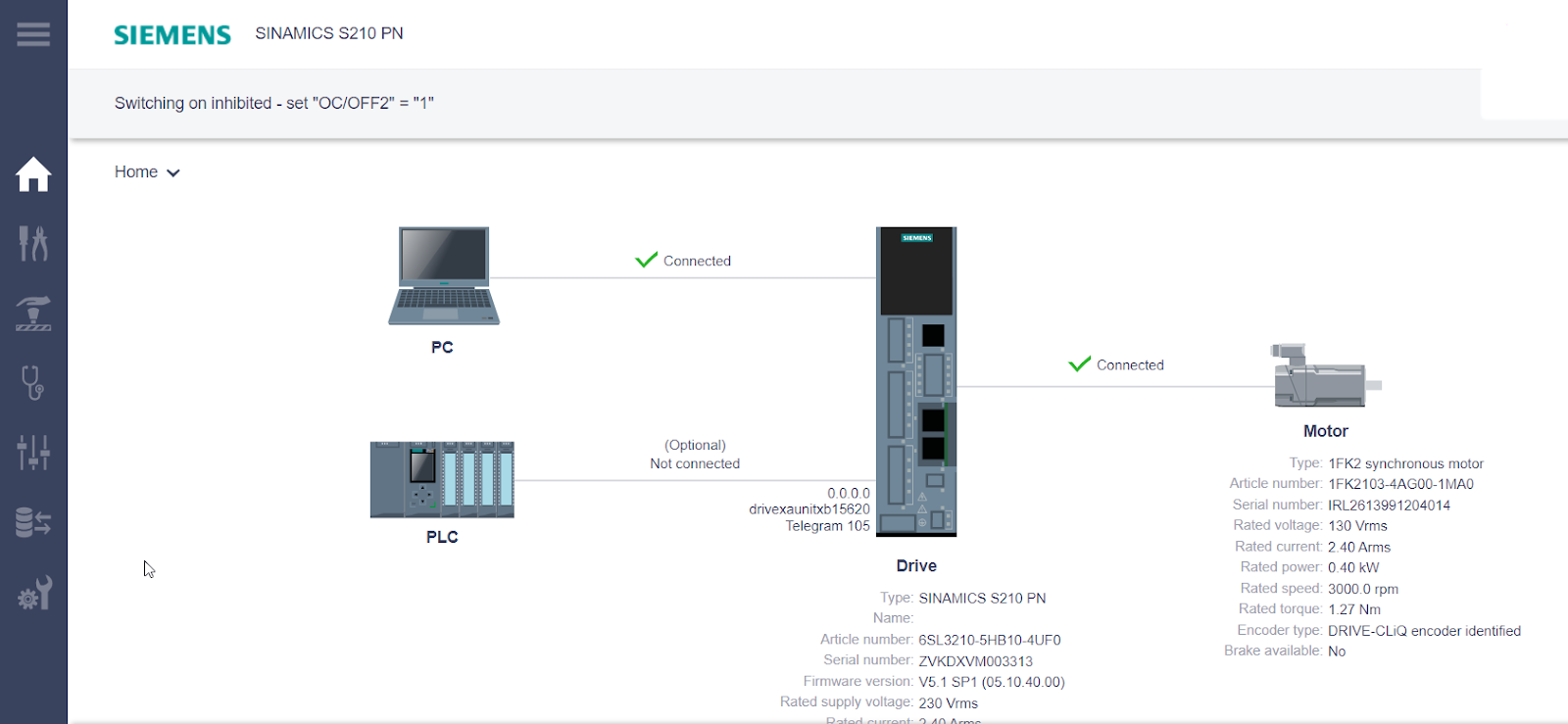Click motor rated power 0.40 kW
This screenshot has width=1568, height=724.
1353,567
